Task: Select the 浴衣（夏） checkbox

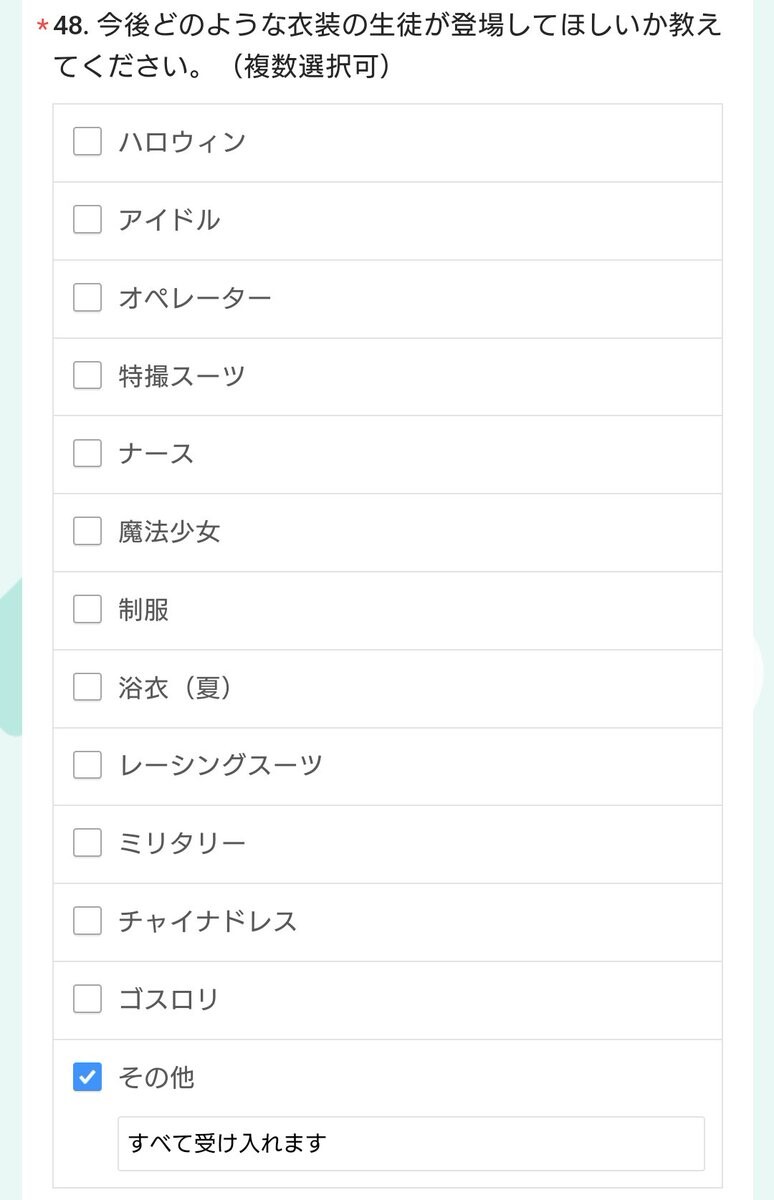Action: [88, 688]
